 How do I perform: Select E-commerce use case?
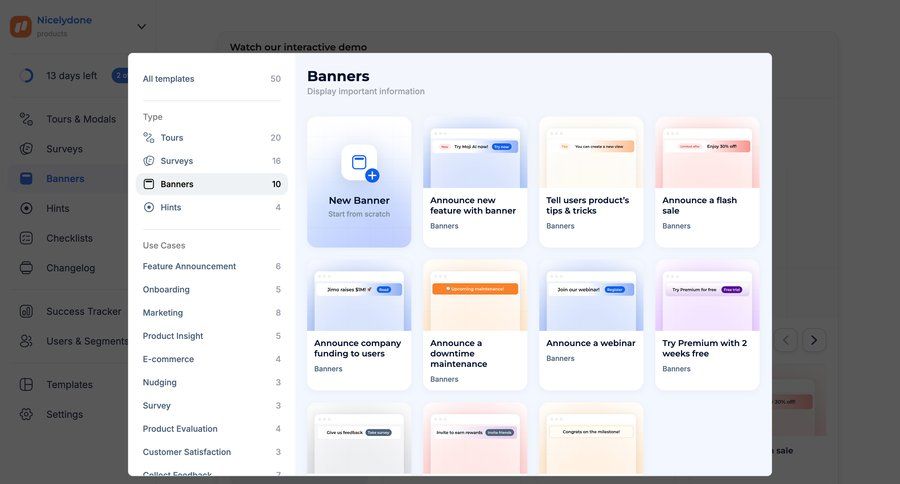click(212, 359)
